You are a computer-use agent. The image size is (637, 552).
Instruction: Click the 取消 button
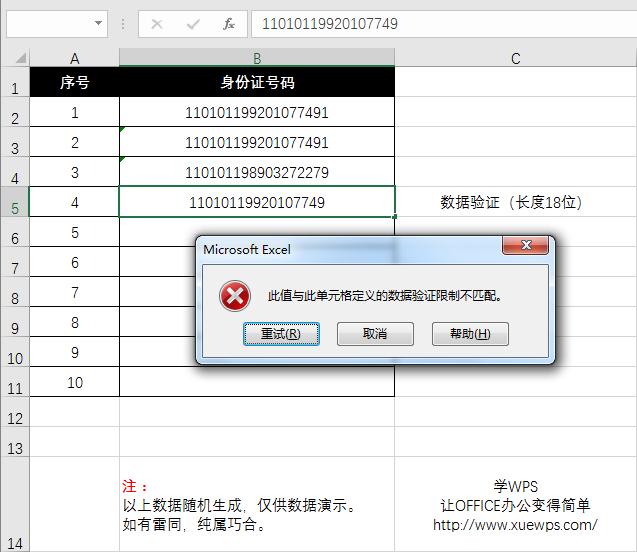click(375, 334)
